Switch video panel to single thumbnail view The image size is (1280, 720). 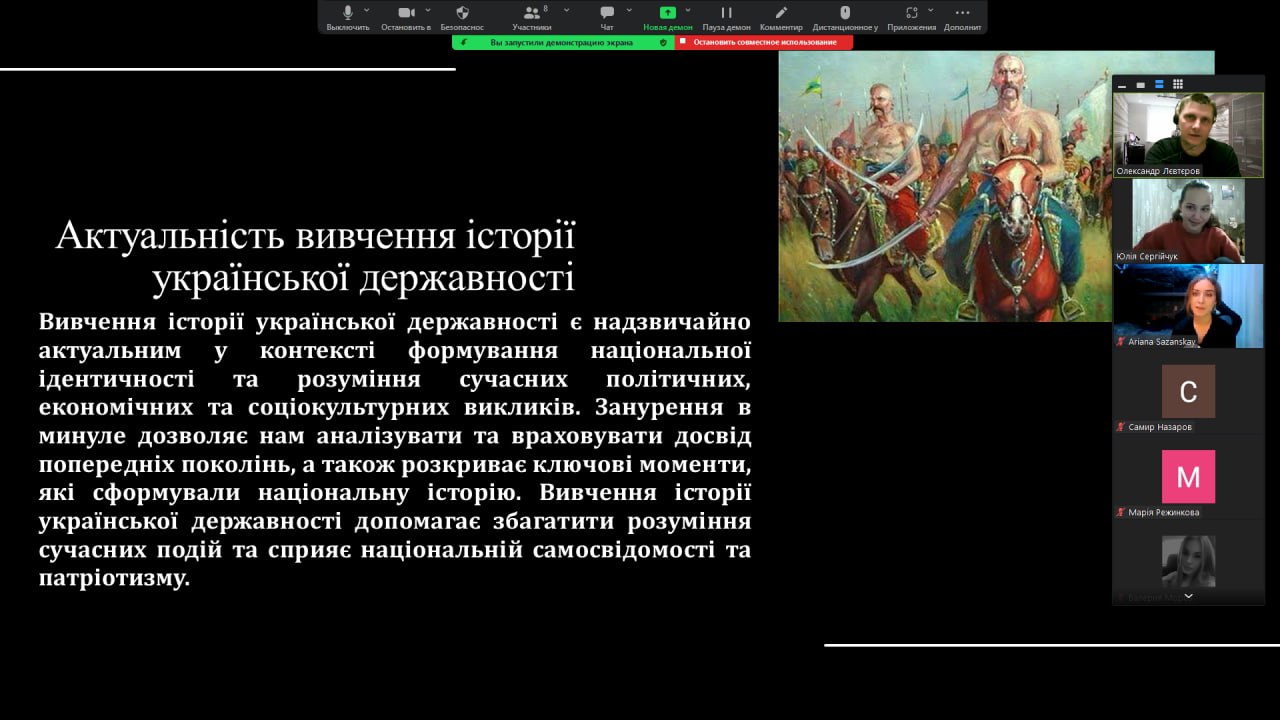point(1141,85)
